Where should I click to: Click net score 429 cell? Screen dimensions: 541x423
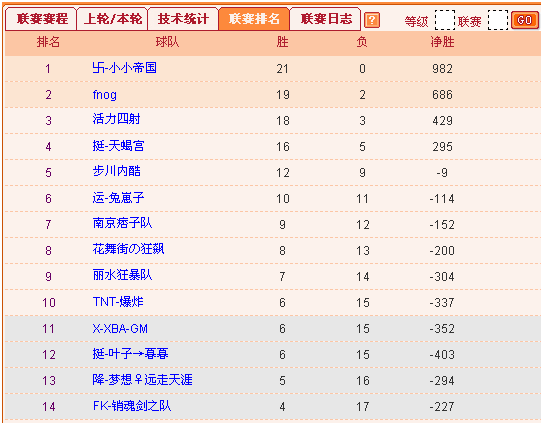click(442, 121)
